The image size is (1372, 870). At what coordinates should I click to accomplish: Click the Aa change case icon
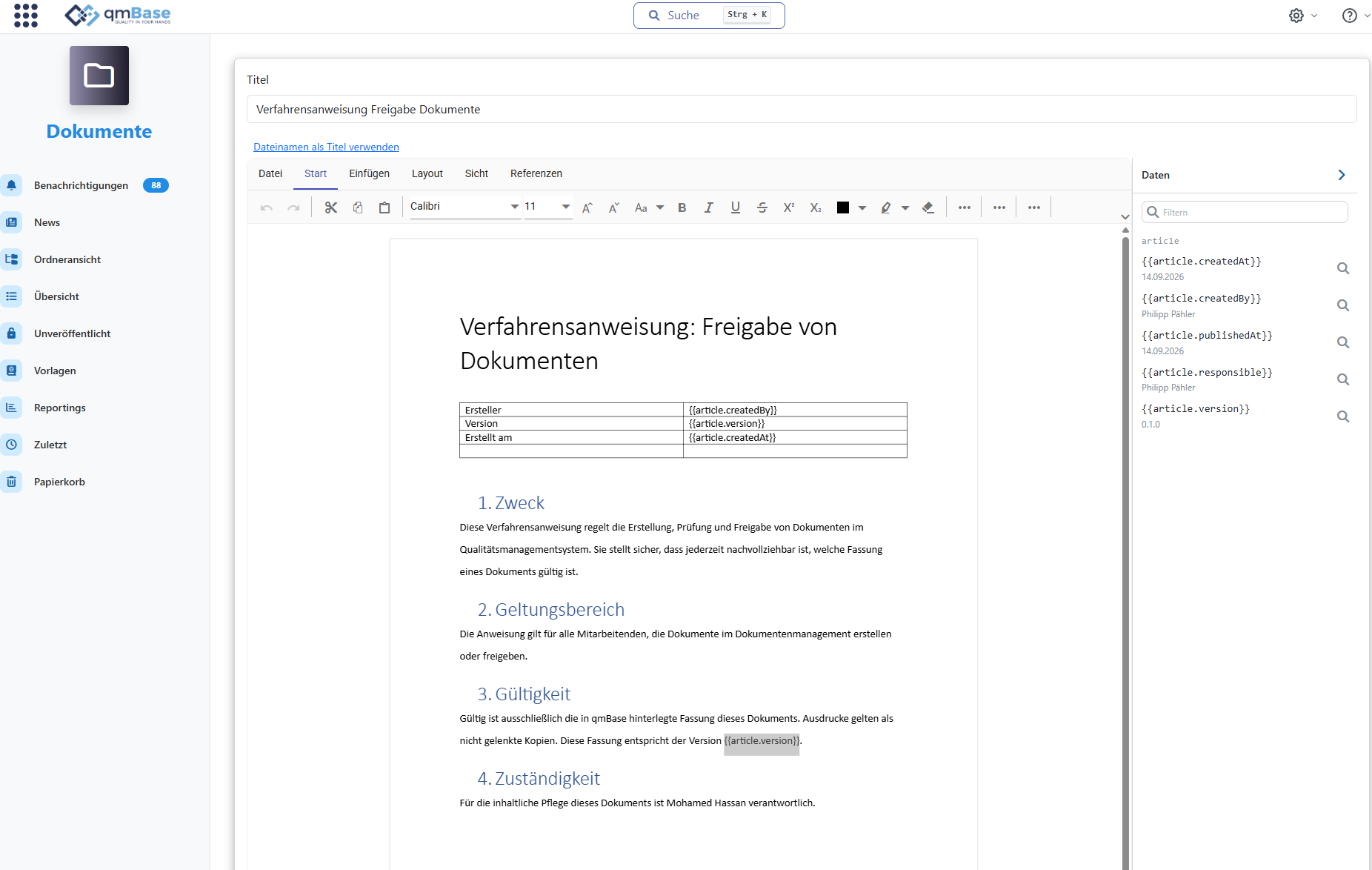(x=642, y=207)
